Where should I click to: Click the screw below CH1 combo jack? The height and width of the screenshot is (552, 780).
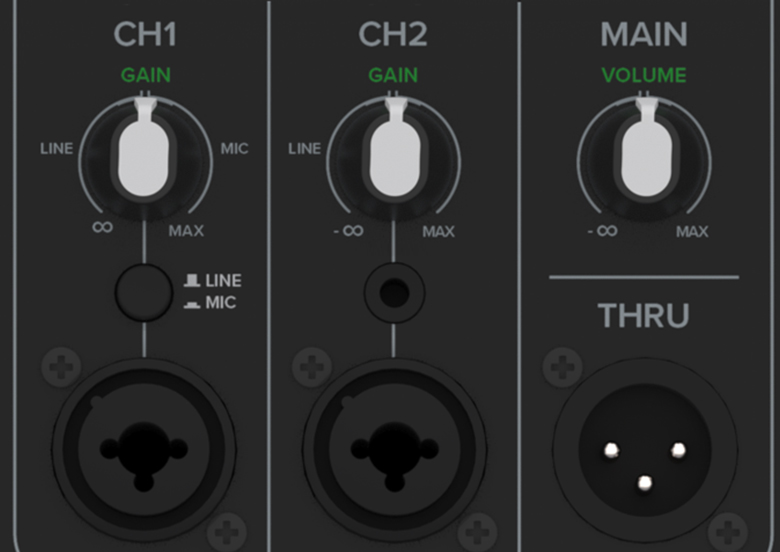point(227,533)
